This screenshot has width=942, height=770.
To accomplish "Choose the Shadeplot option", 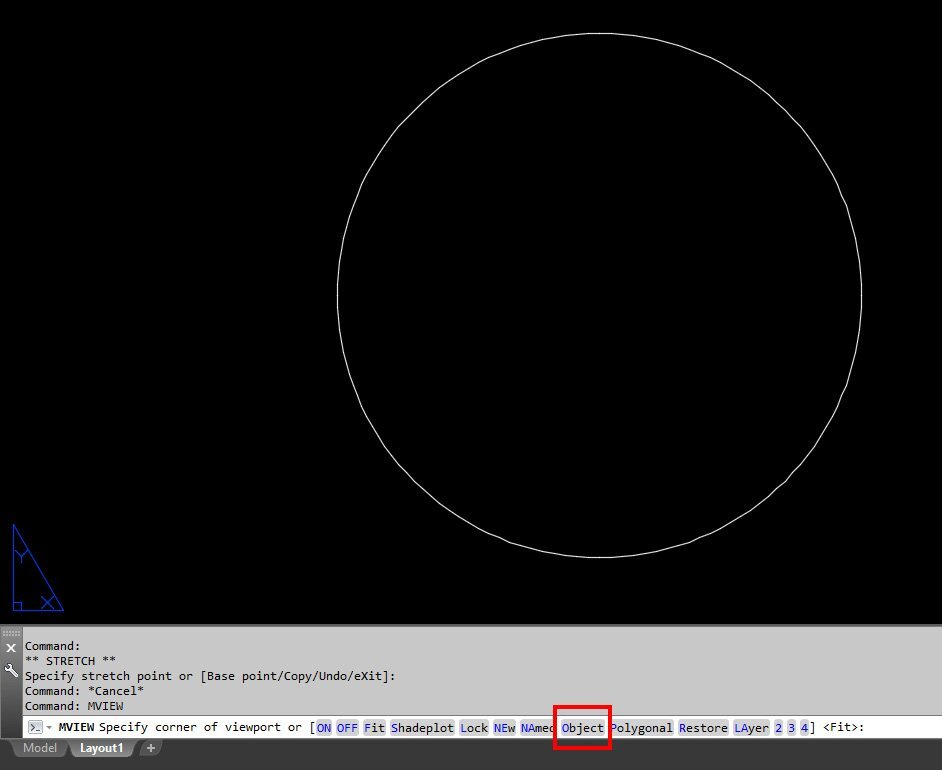I will [x=422, y=728].
